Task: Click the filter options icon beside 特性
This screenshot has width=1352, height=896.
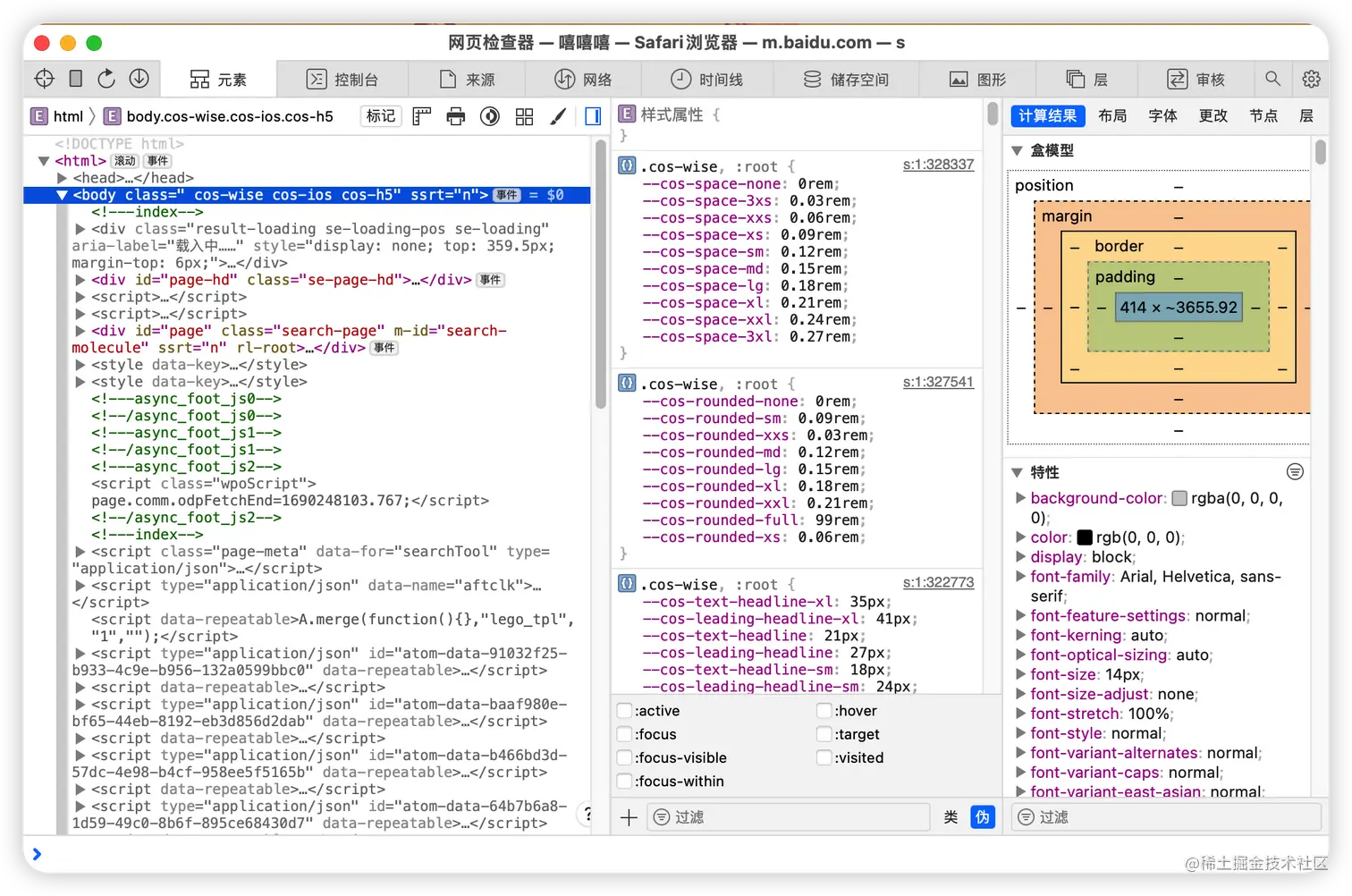Action: (1295, 471)
